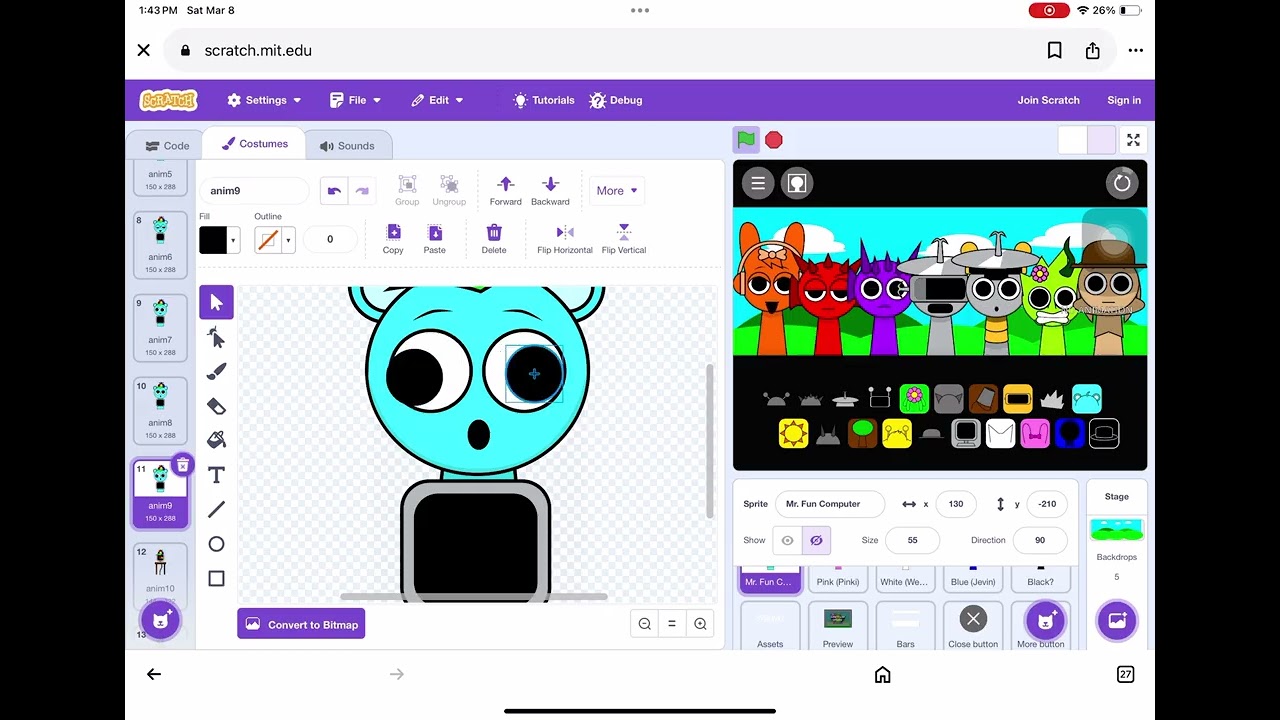Viewport: 1280px width, 720px height.
Task: Click Convert to Bitmap button
Action: (x=301, y=624)
